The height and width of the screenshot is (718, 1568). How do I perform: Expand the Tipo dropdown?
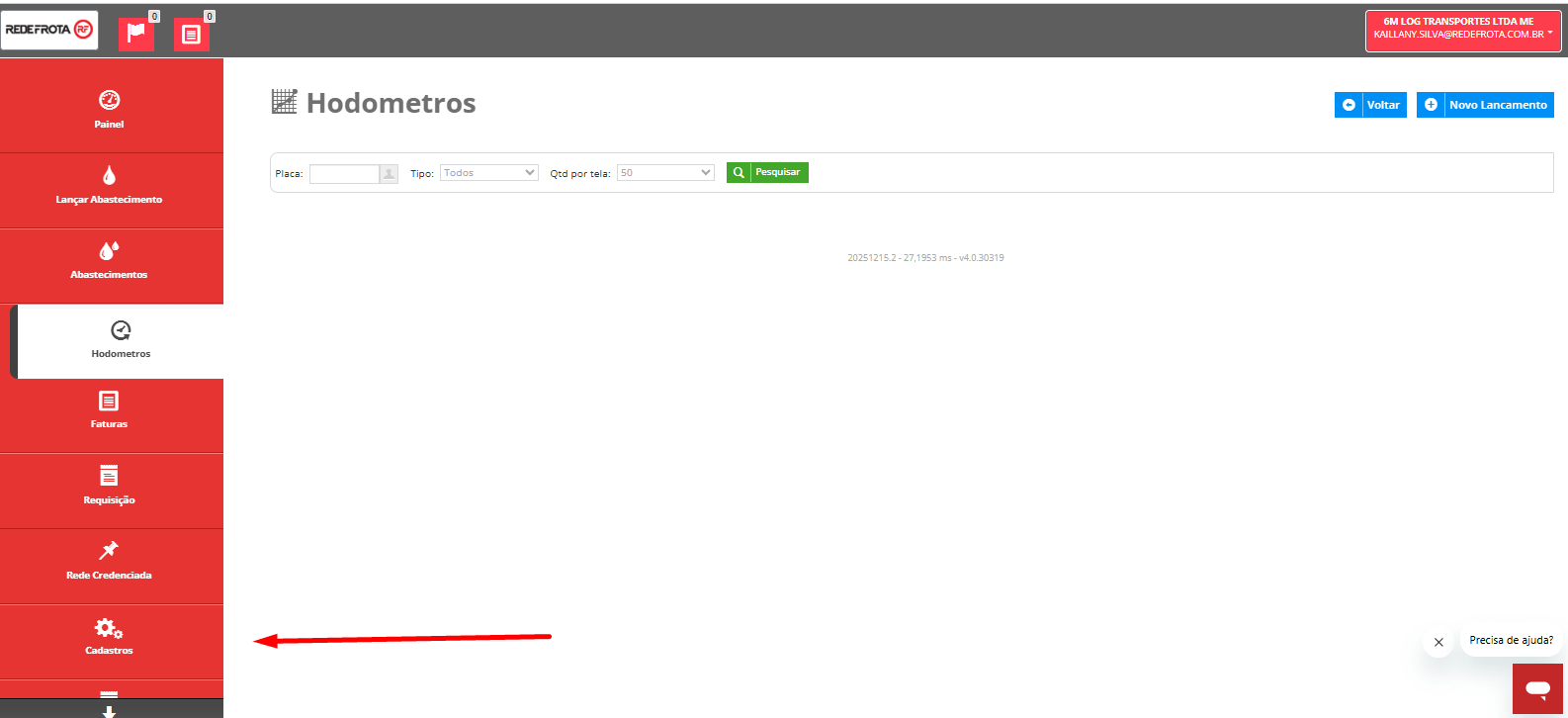pos(488,173)
